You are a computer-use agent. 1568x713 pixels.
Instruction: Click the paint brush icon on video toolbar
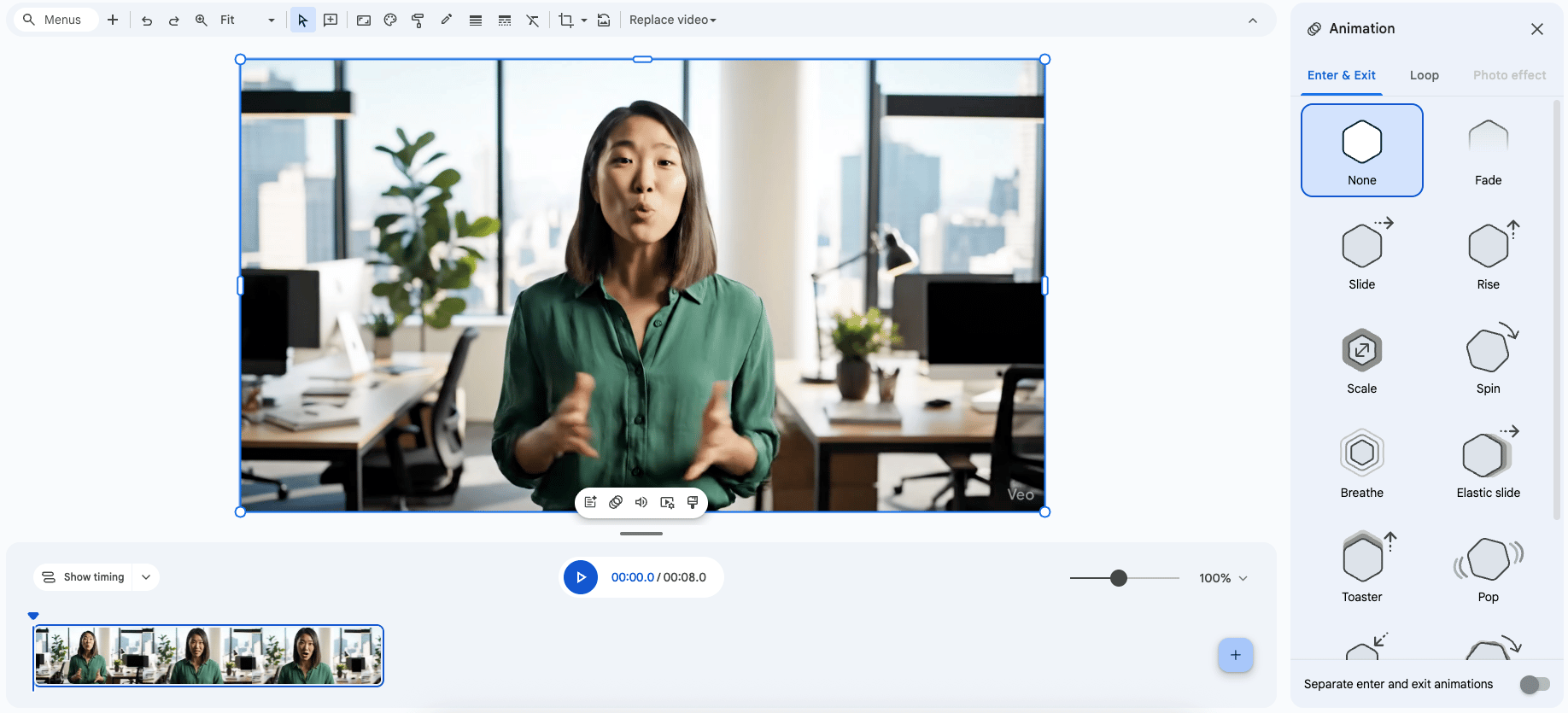tap(693, 502)
